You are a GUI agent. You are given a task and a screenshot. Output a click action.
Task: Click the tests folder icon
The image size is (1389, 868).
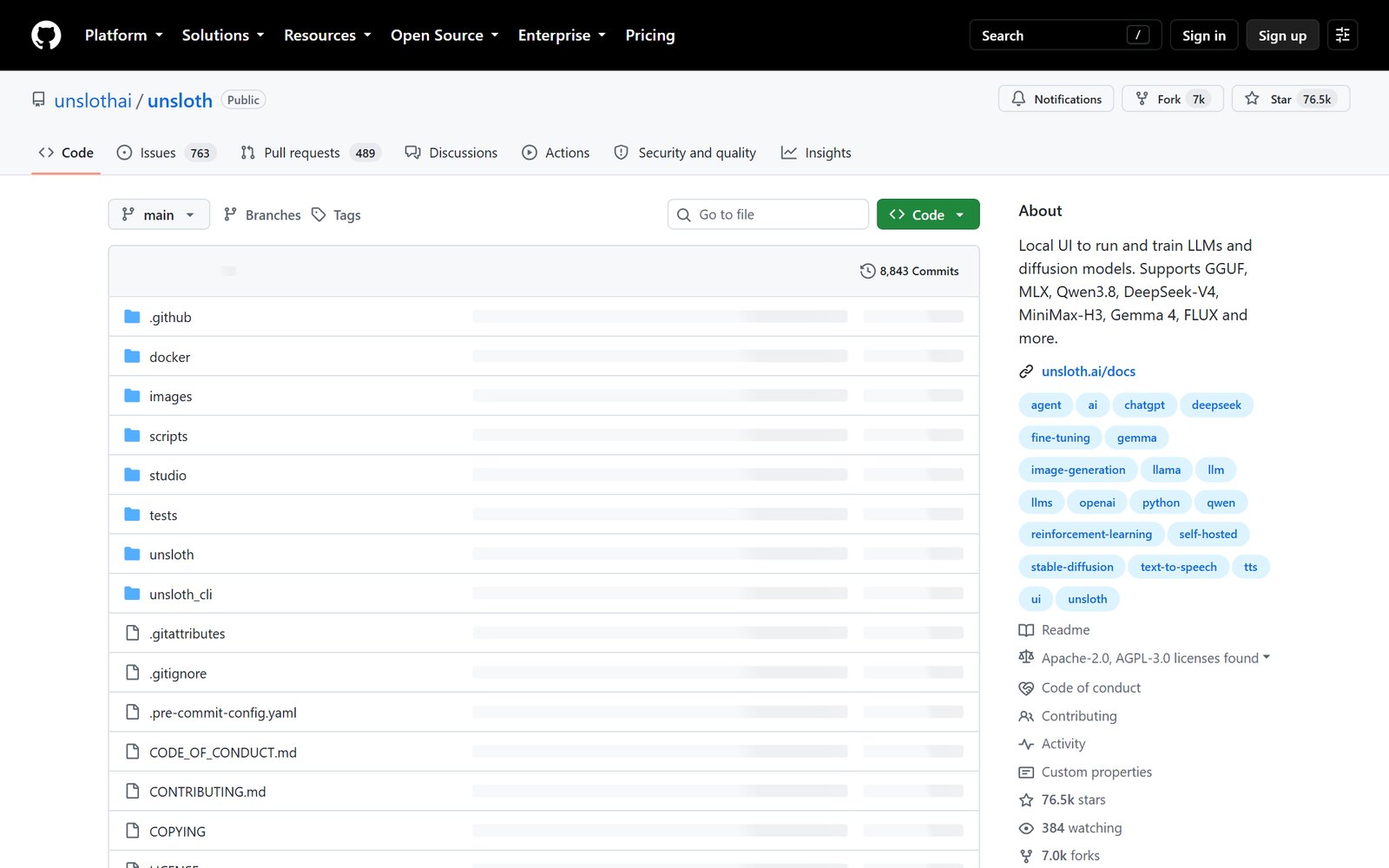click(x=132, y=515)
